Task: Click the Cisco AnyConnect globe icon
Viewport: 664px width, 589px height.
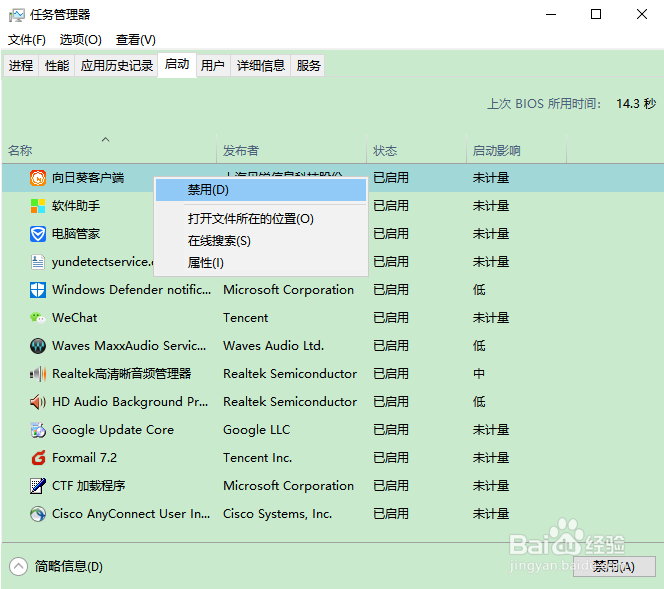Action: pyautogui.click(x=38, y=514)
